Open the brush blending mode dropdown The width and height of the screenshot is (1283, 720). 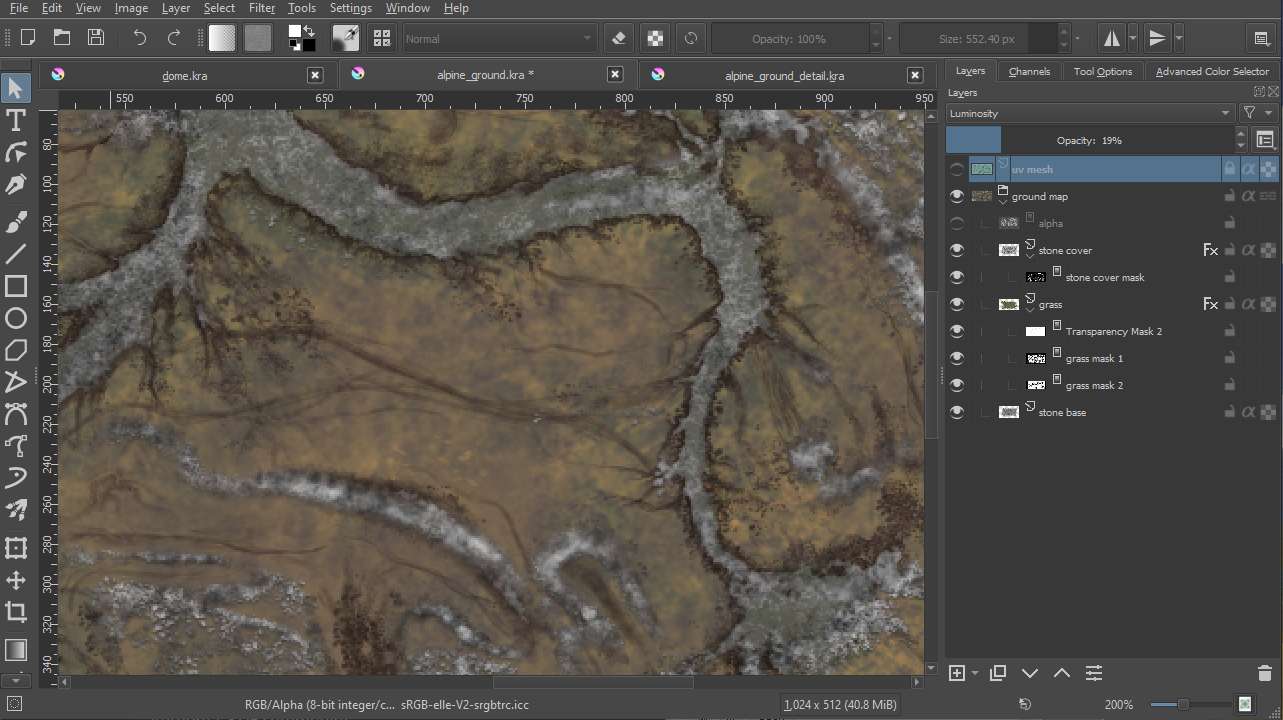pos(499,38)
